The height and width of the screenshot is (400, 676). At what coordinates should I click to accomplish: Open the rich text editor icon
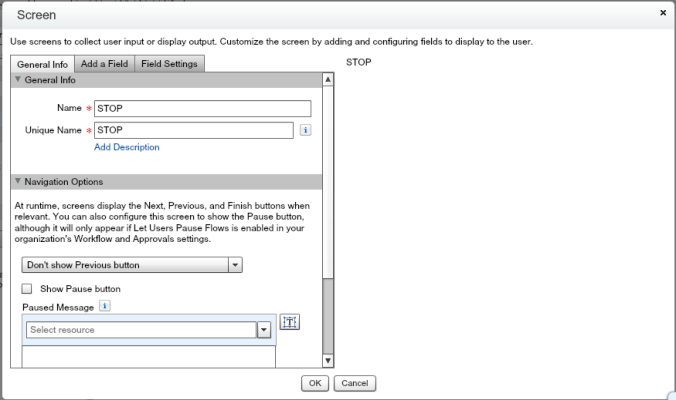[290, 322]
